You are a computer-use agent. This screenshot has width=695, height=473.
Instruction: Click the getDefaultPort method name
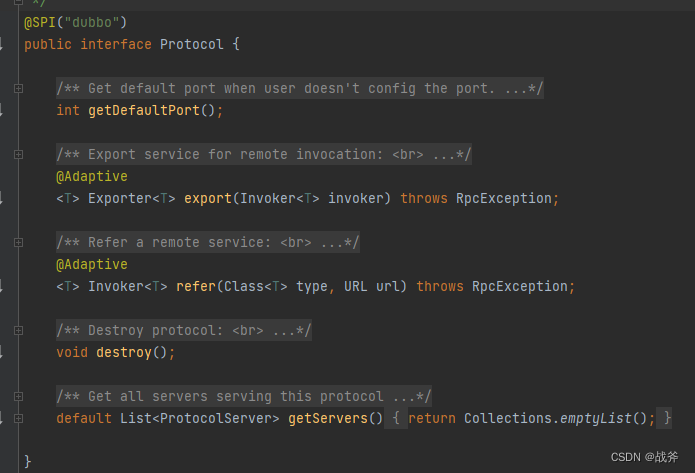click(x=144, y=110)
